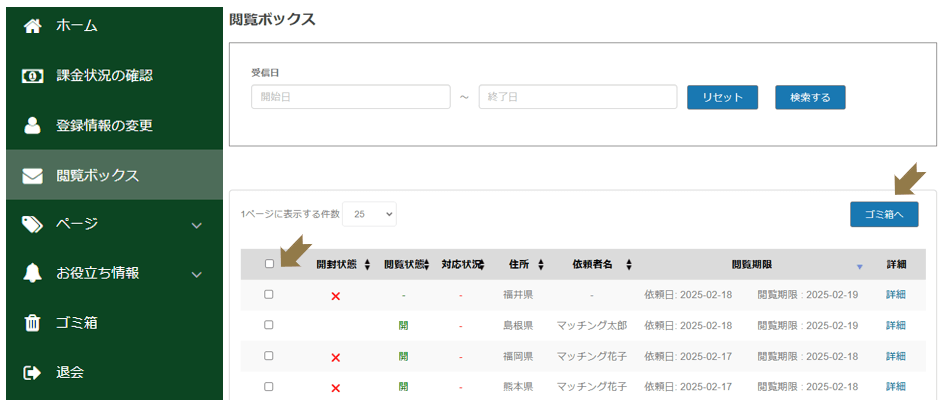Click 依頼日: 2025-02-17 in the 福岡県 row
The image size is (942, 404).
(x=688, y=356)
